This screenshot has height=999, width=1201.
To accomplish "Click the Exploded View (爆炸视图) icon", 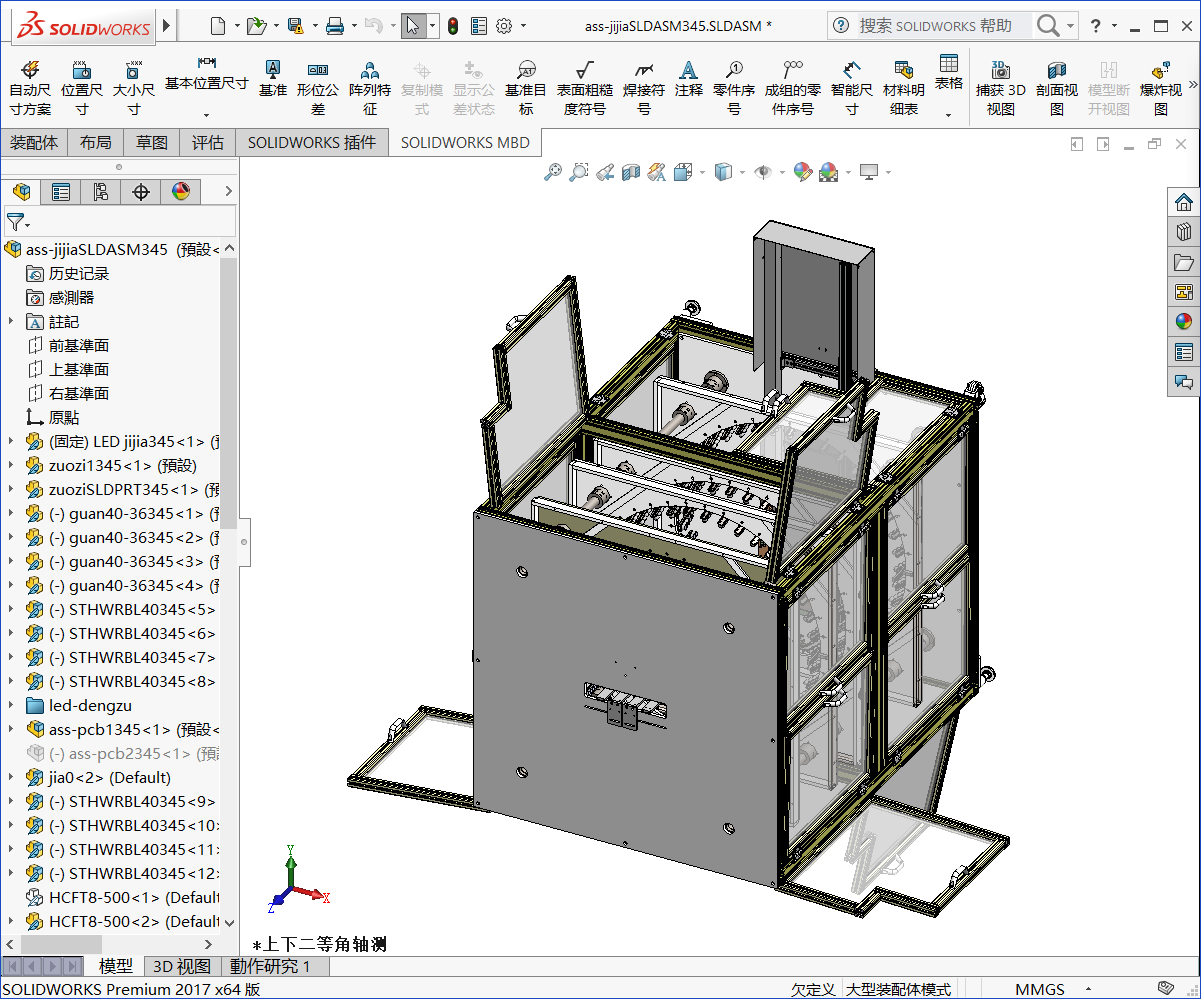I will tap(1160, 87).
